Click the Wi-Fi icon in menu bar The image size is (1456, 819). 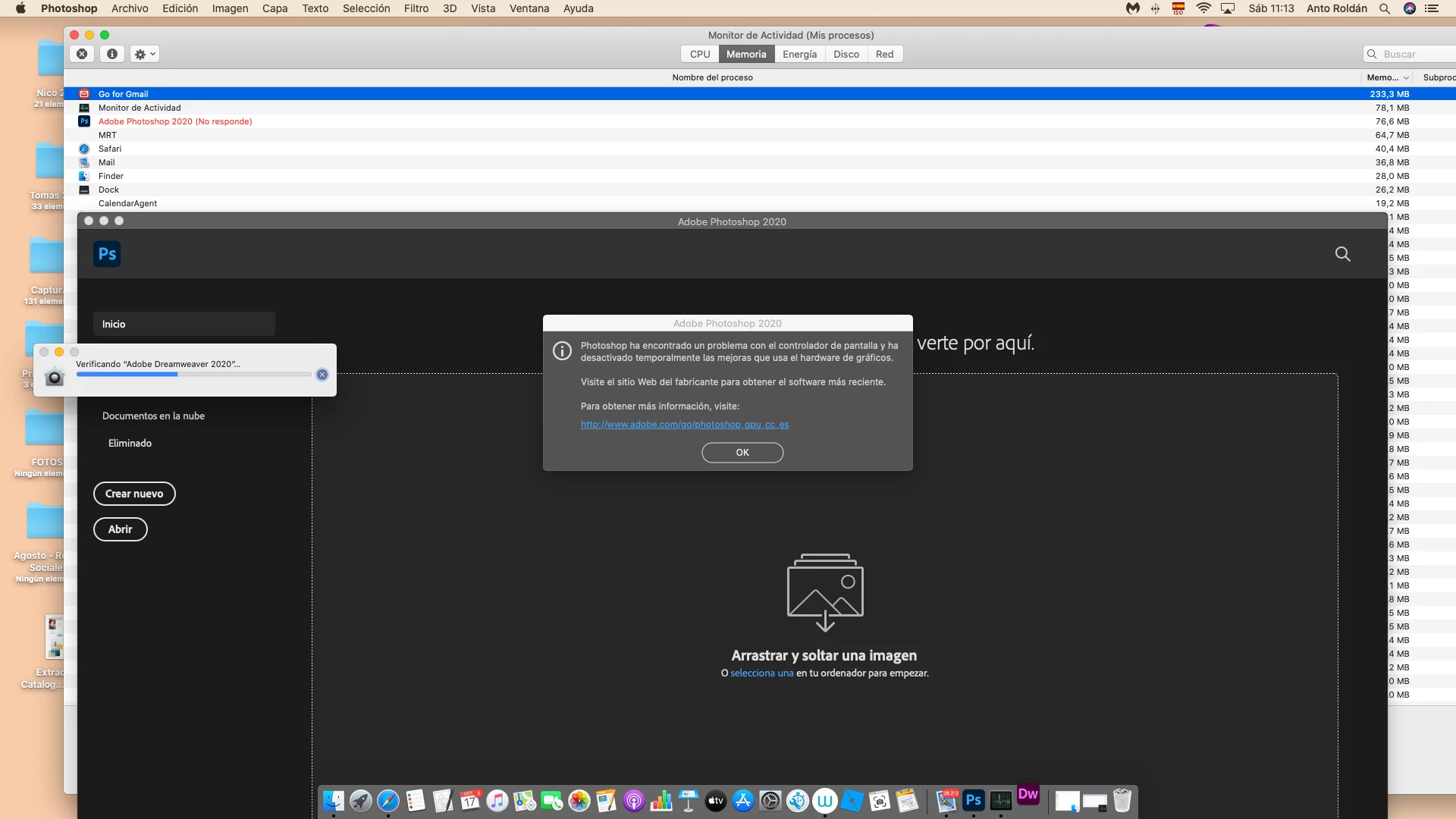click(x=1203, y=8)
